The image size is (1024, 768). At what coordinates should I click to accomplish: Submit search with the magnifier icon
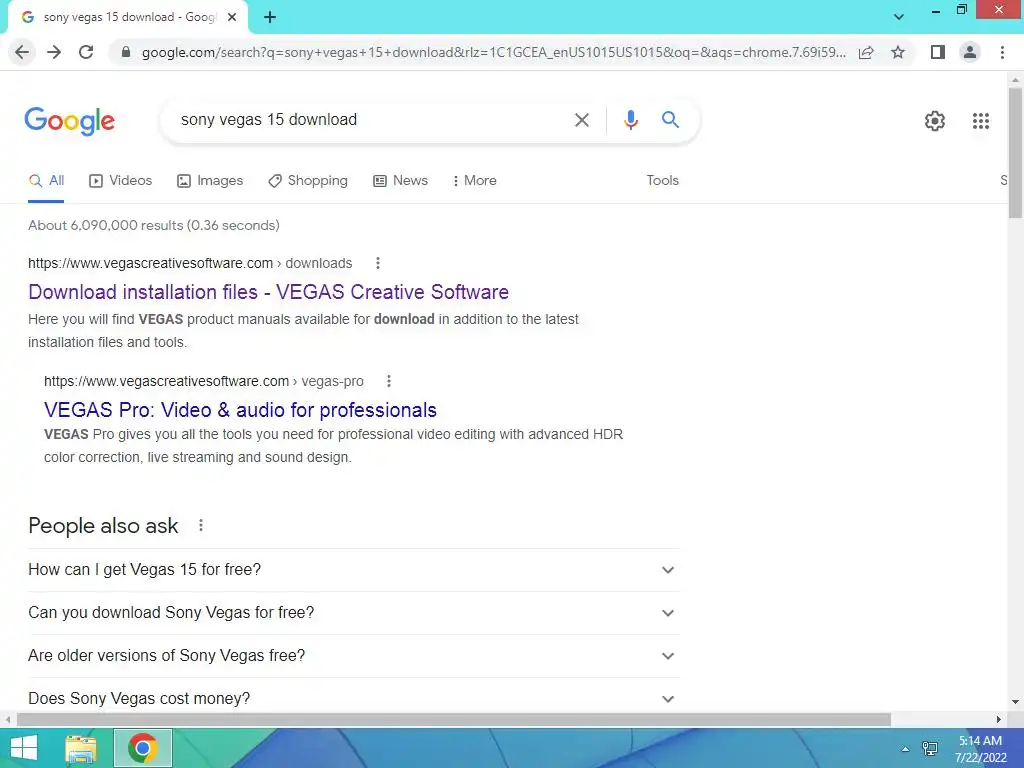670,120
